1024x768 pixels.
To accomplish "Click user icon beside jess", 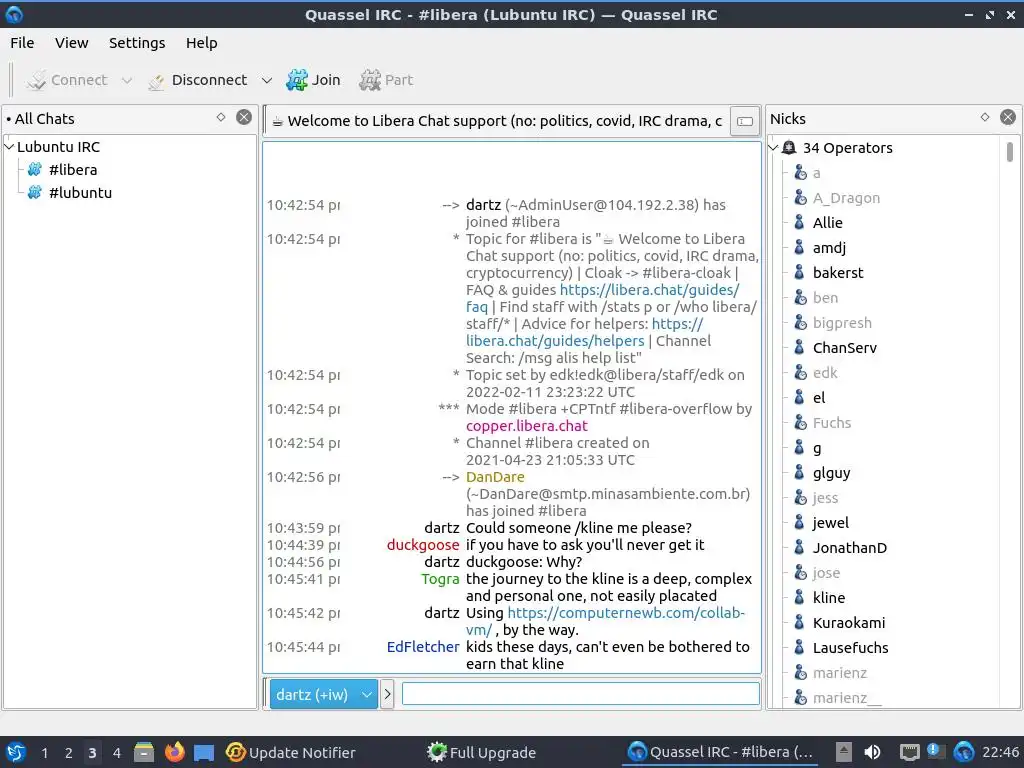I will coord(800,498).
